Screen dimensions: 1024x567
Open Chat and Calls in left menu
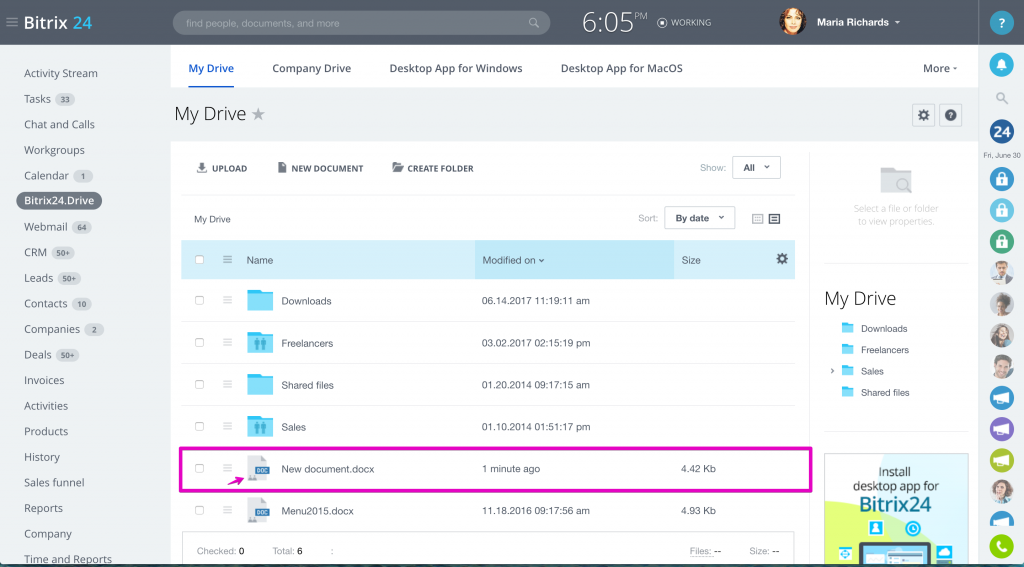59,124
